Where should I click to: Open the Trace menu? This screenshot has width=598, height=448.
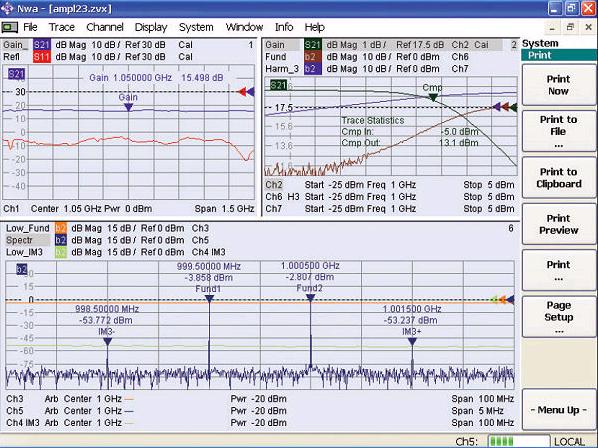point(62,27)
